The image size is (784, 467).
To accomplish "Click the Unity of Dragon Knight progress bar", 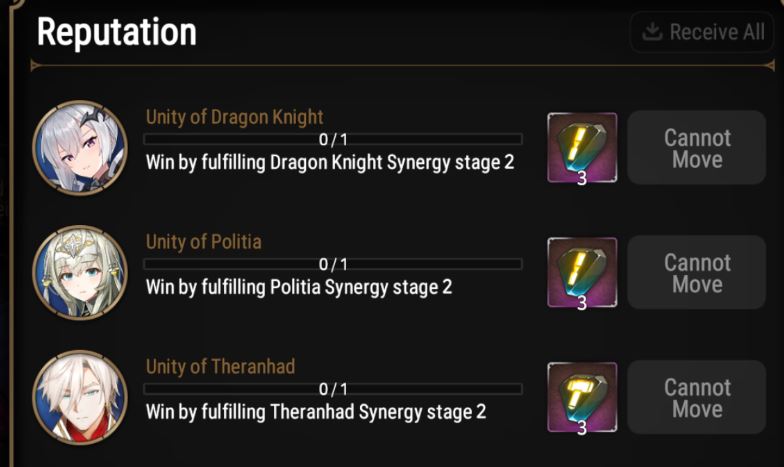I will point(333,139).
